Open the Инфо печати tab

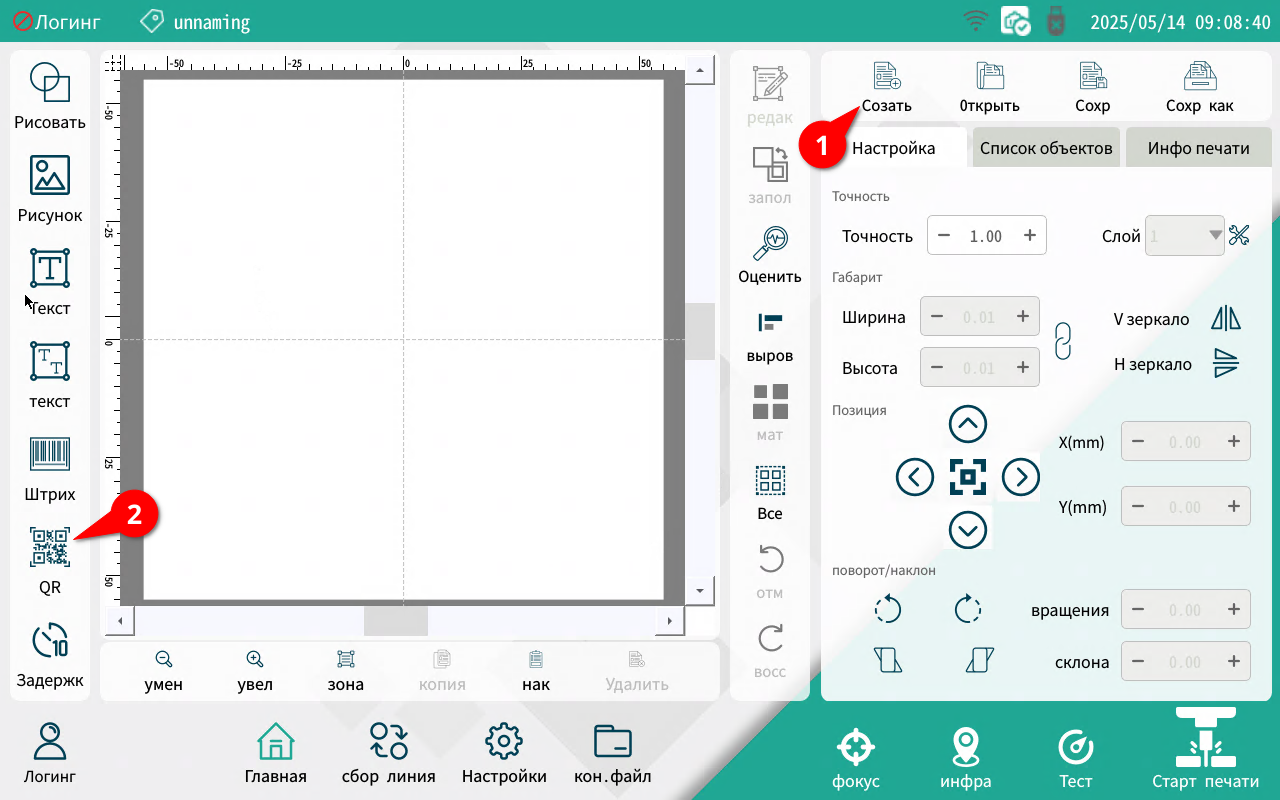click(1198, 148)
